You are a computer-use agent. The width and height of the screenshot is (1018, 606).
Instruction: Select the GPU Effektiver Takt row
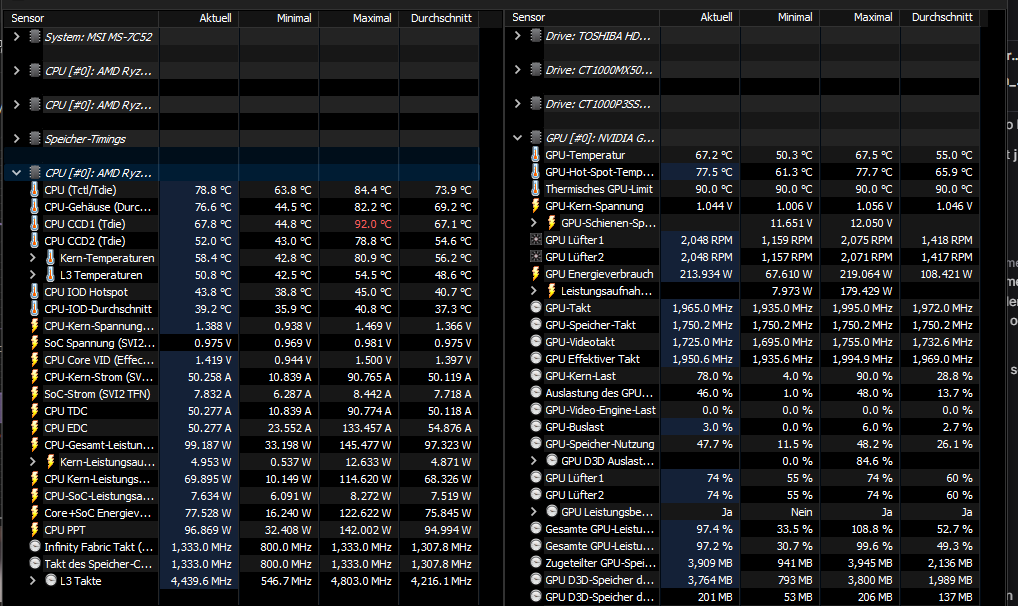(743, 359)
